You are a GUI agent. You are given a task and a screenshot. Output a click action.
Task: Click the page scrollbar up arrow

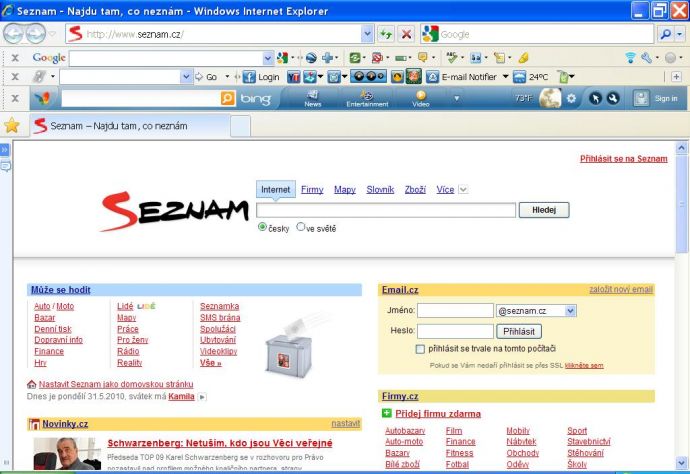[x=682, y=148]
